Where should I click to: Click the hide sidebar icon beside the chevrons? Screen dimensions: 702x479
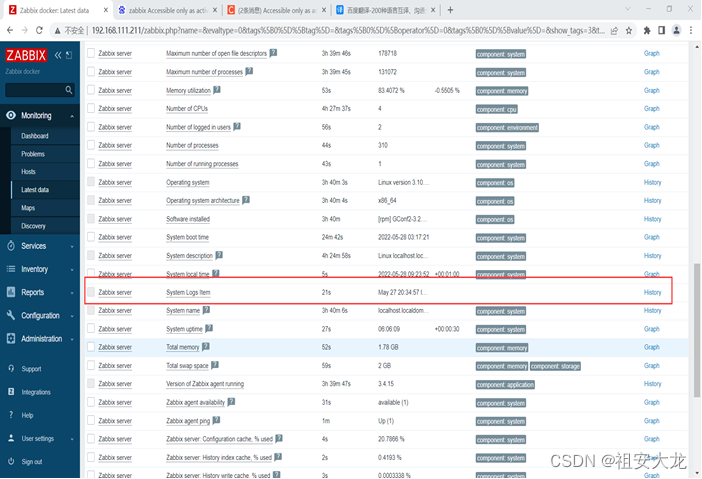point(69,56)
